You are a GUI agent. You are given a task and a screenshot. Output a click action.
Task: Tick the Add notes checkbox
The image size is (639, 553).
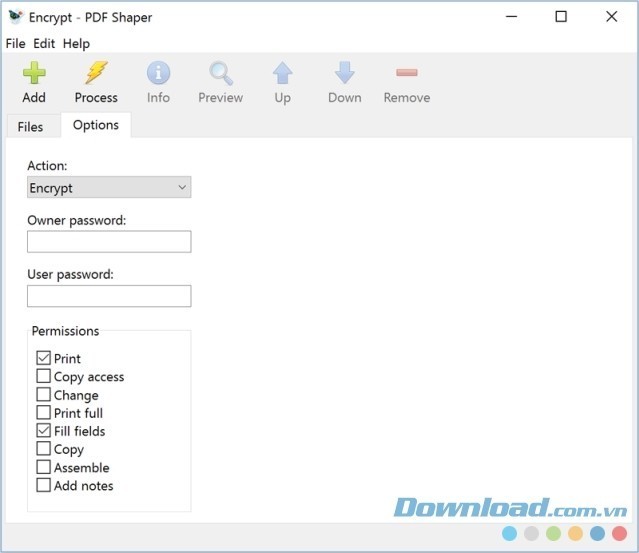click(44, 485)
